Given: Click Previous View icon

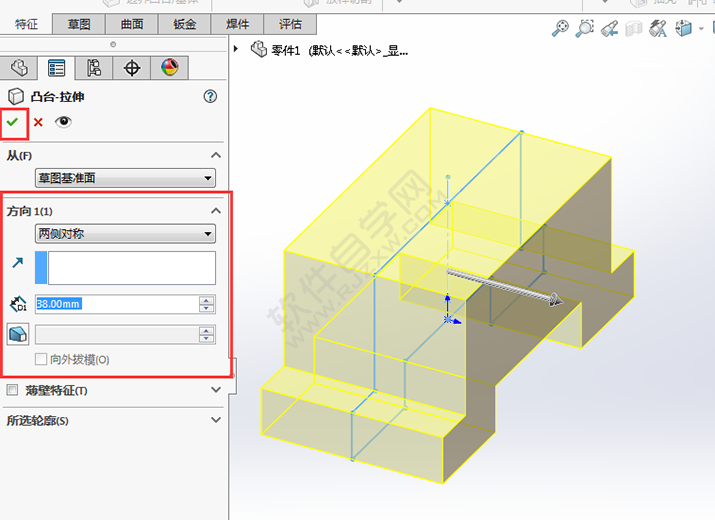Looking at the screenshot, I should pos(609,28).
